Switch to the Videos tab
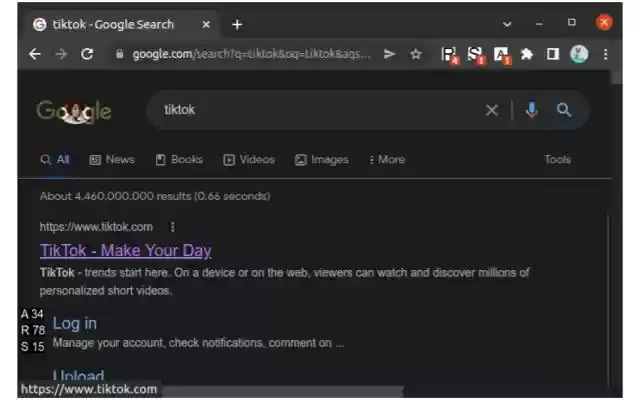The width and height of the screenshot is (640, 400). tap(249, 160)
